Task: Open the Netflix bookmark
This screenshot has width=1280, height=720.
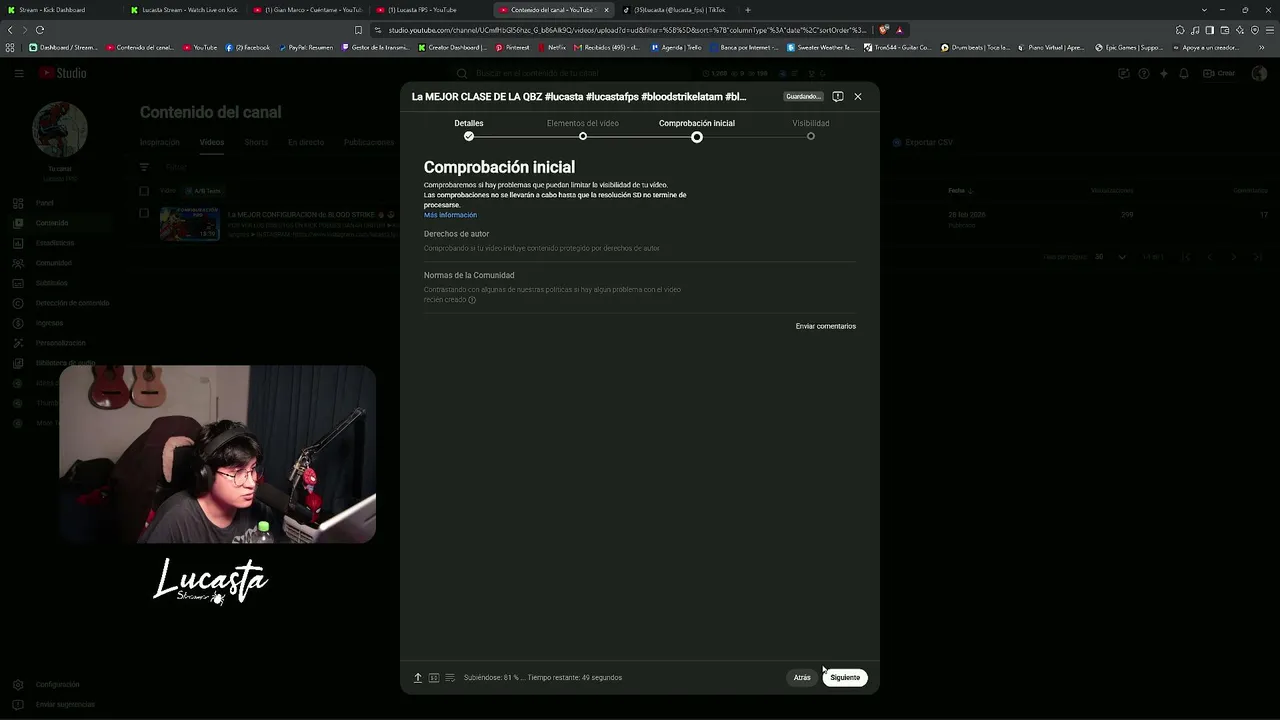Action: point(552,47)
